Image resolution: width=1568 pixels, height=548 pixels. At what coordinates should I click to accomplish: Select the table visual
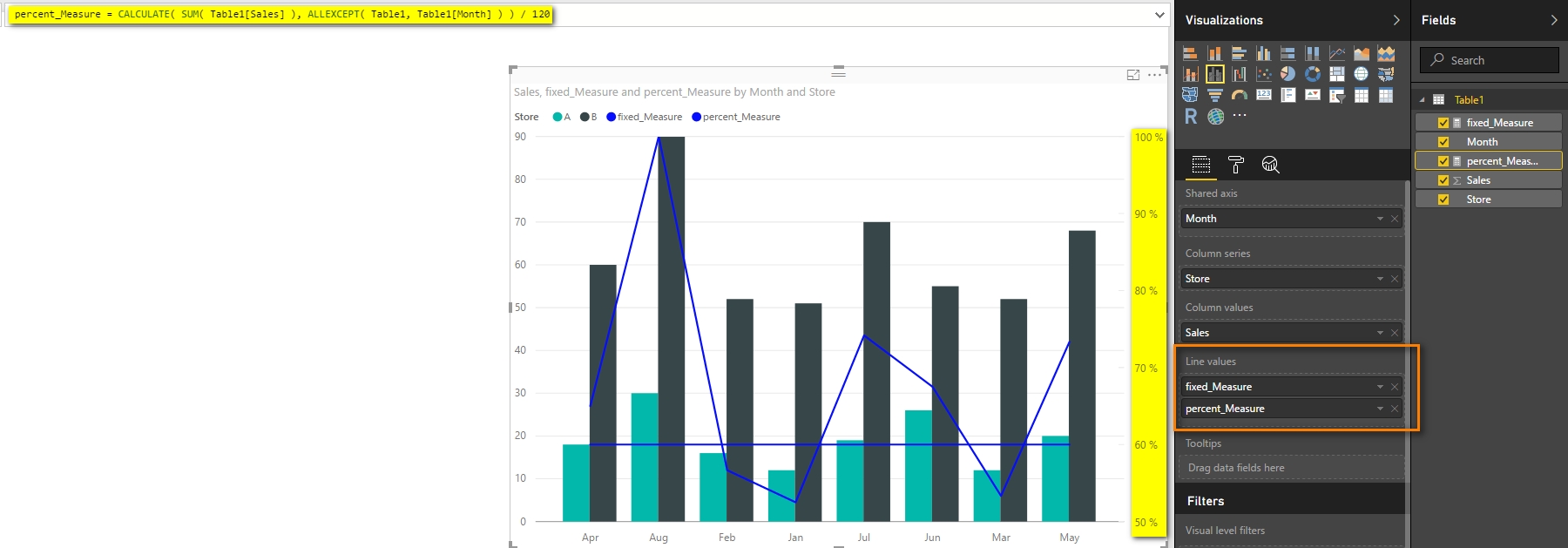pyautogui.click(x=1361, y=95)
